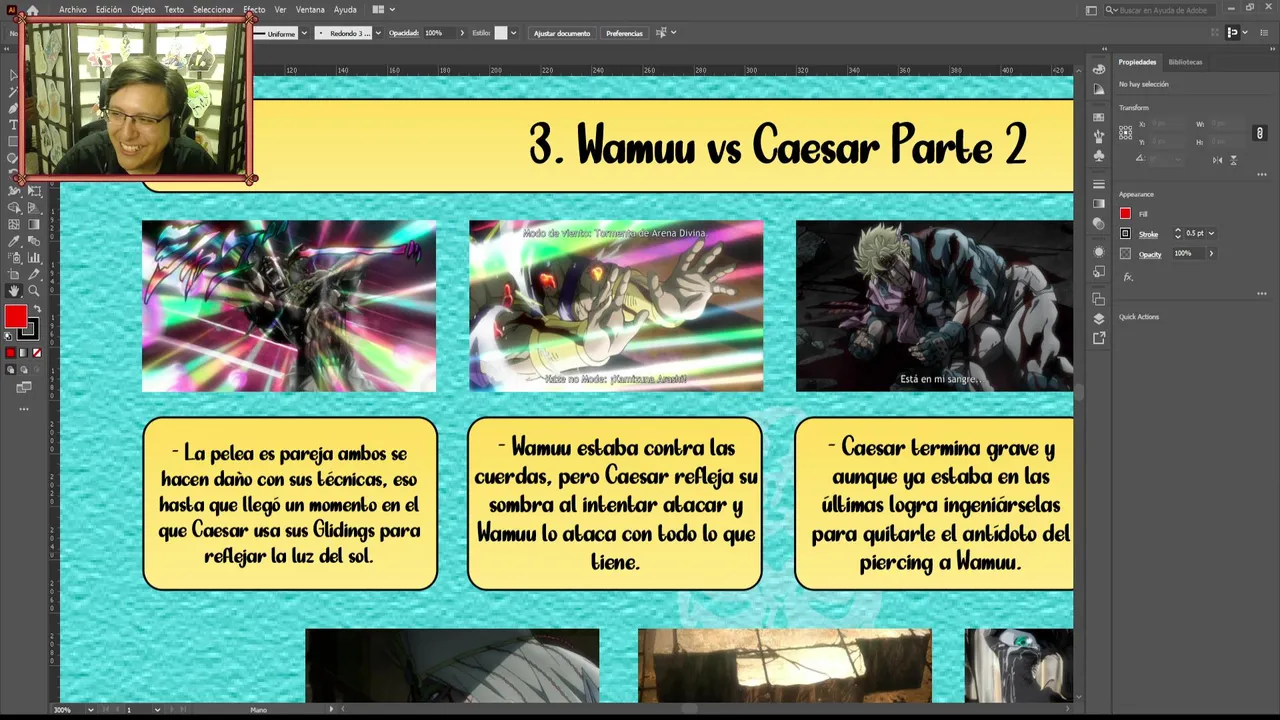Click the Preferencias button
1280x720 pixels.
pyautogui.click(x=624, y=33)
